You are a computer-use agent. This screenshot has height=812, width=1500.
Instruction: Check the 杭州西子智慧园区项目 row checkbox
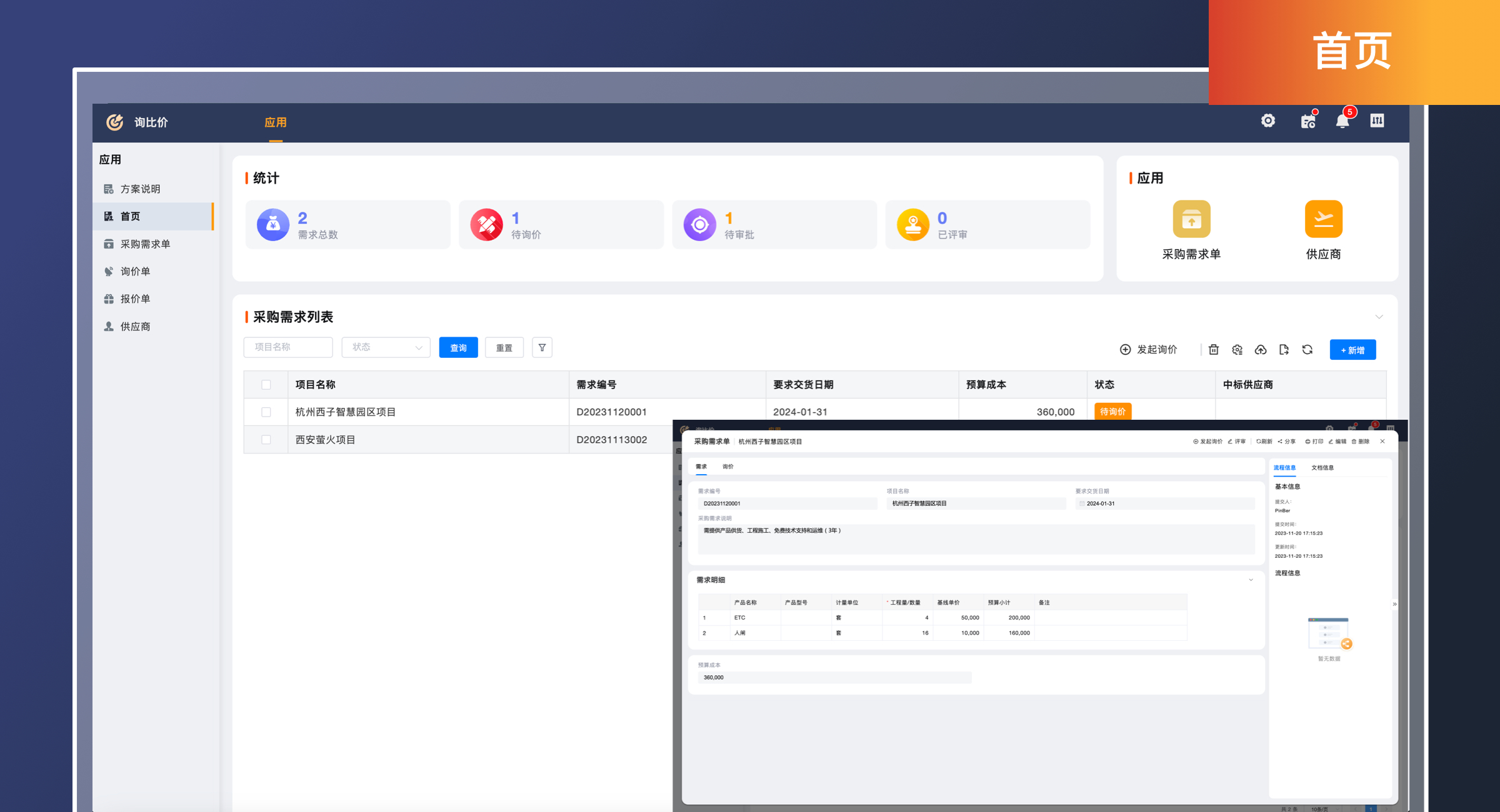[x=266, y=412]
